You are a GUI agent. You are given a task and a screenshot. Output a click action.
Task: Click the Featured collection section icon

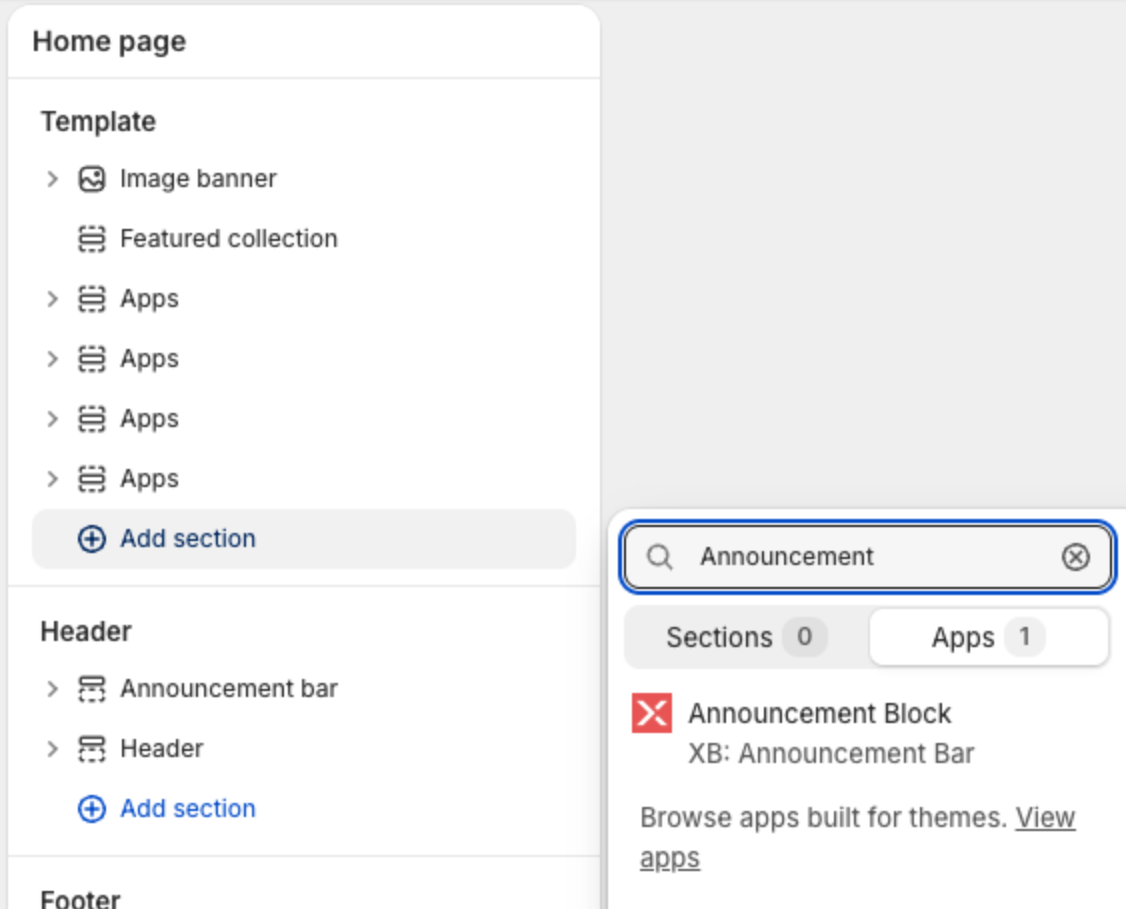[x=92, y=238]
